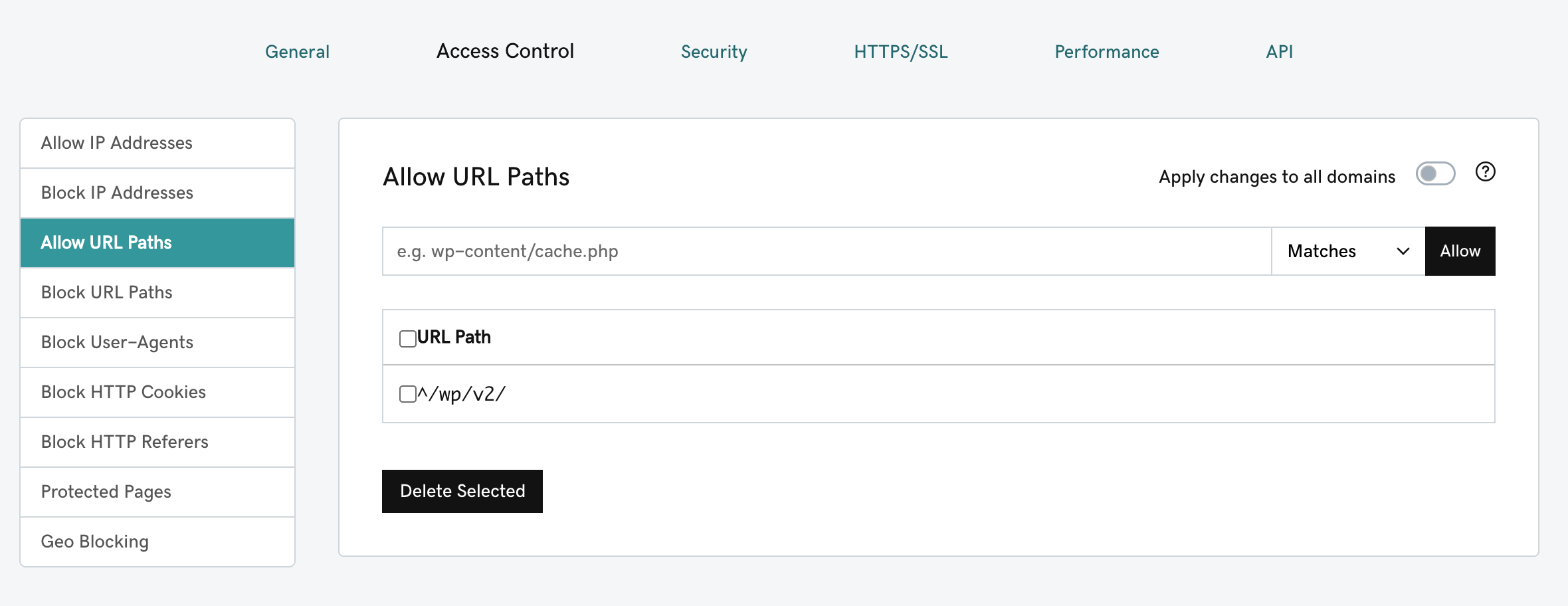Choose Block URL Paths in sidebar
The width and height of the screenshot is (1568, 606).
point(157,292)
